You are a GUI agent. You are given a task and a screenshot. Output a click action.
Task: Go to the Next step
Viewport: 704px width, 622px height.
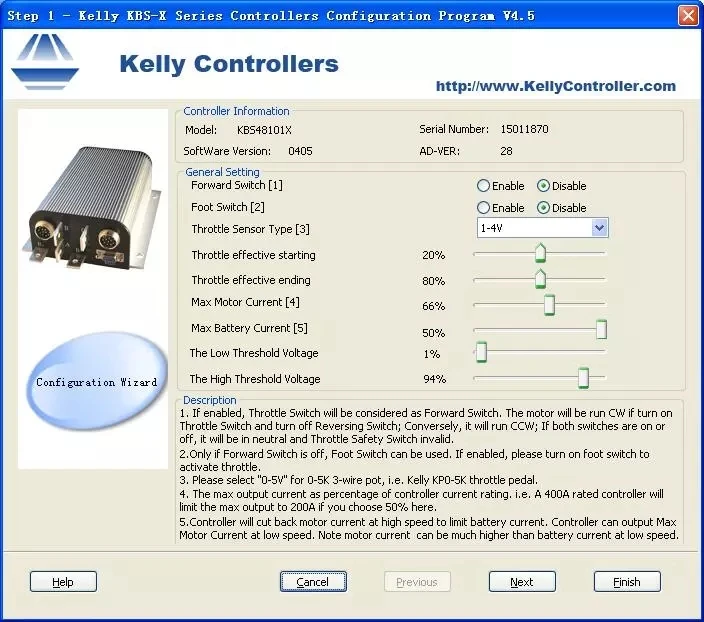[522, 582]
